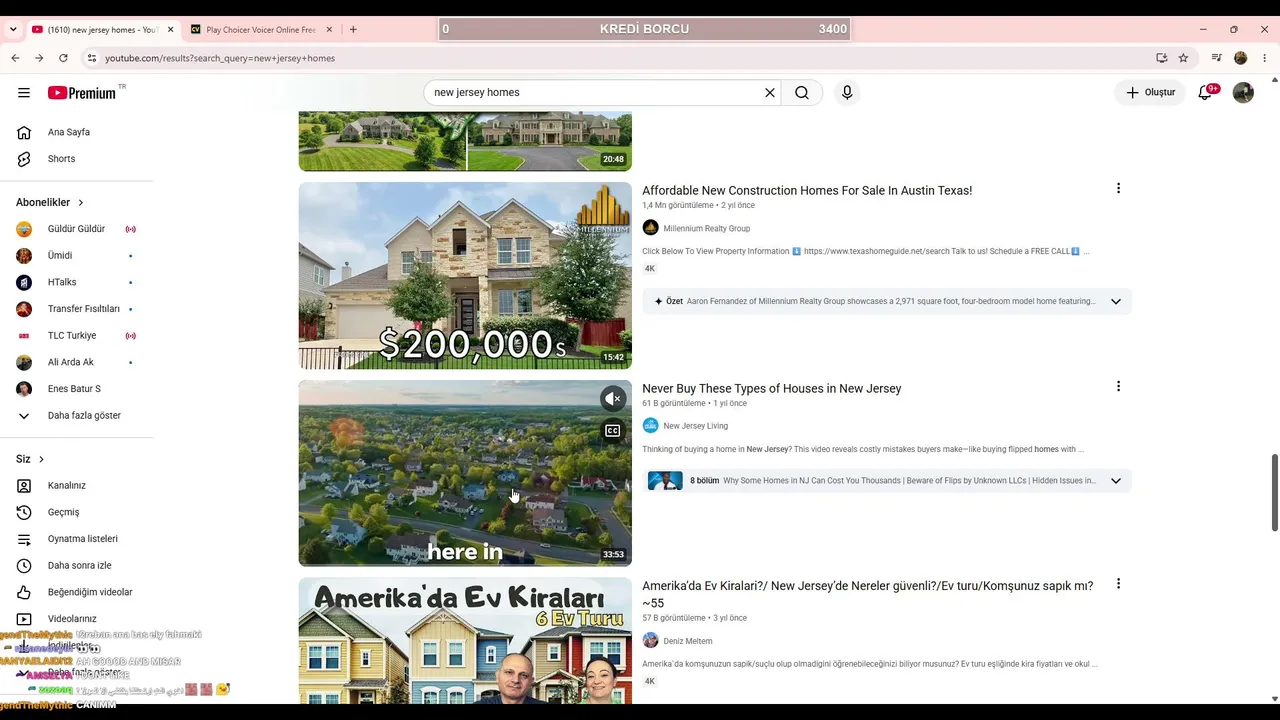1280x720 pixels.
Task: Switch to the Play Choicer Voicer tab
Action: (x=262, y=30)
